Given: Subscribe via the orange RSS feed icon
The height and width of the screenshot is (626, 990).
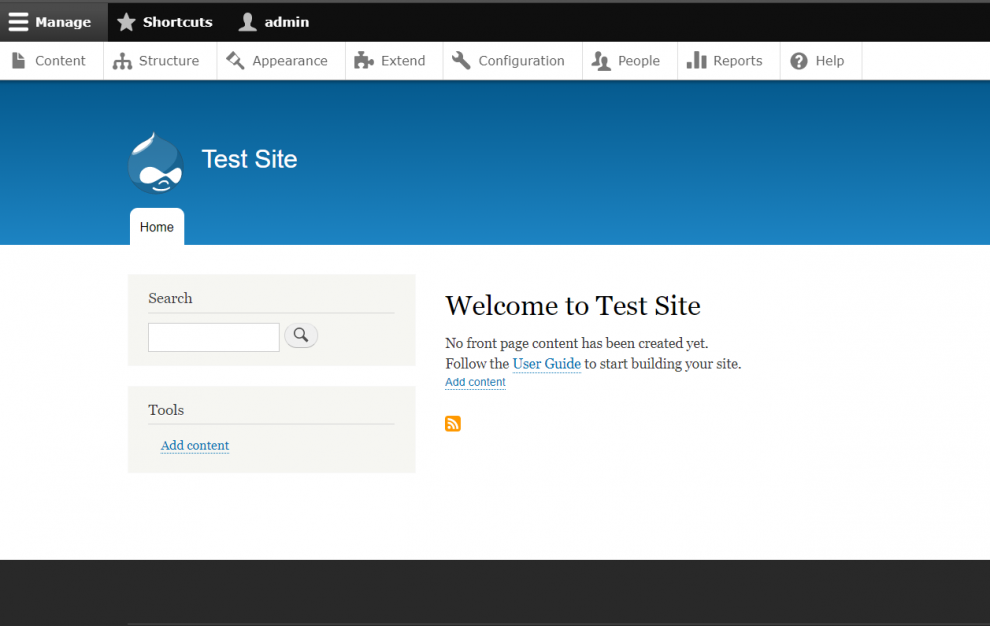Looking at the screenshot, I should (x=452, y=423).
